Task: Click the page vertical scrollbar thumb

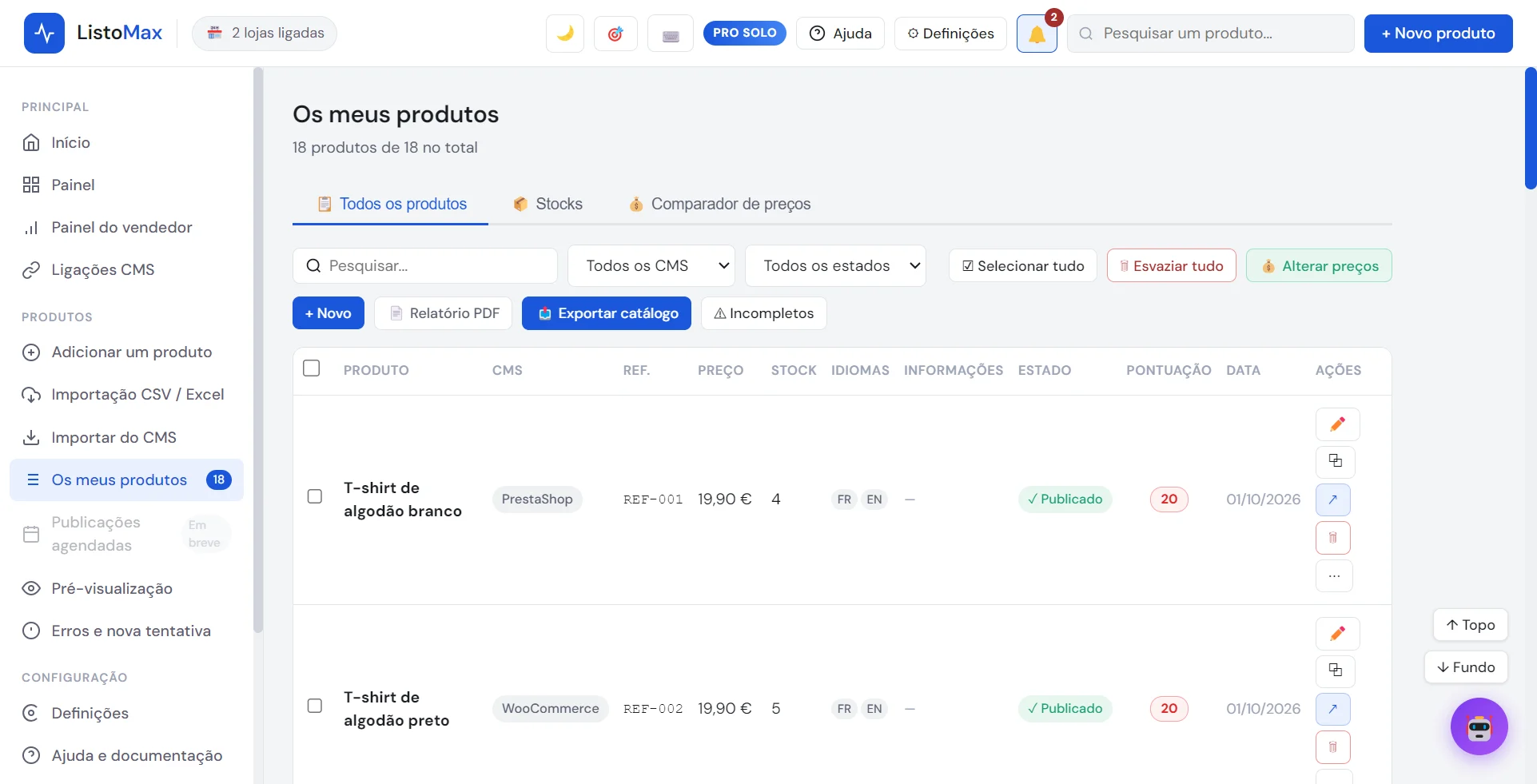Action: pos(1531,128)
